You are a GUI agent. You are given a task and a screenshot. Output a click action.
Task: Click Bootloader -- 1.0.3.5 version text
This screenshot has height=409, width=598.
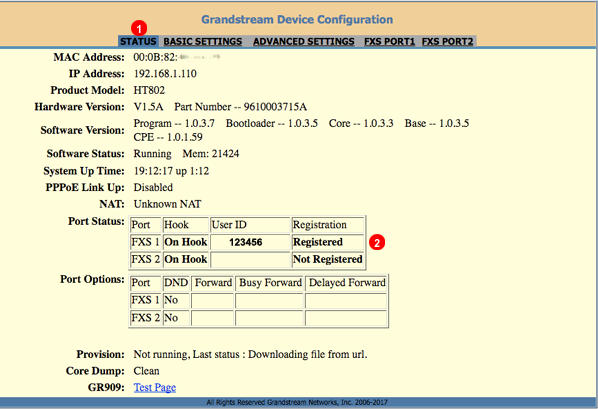click(x=272, y=123)
